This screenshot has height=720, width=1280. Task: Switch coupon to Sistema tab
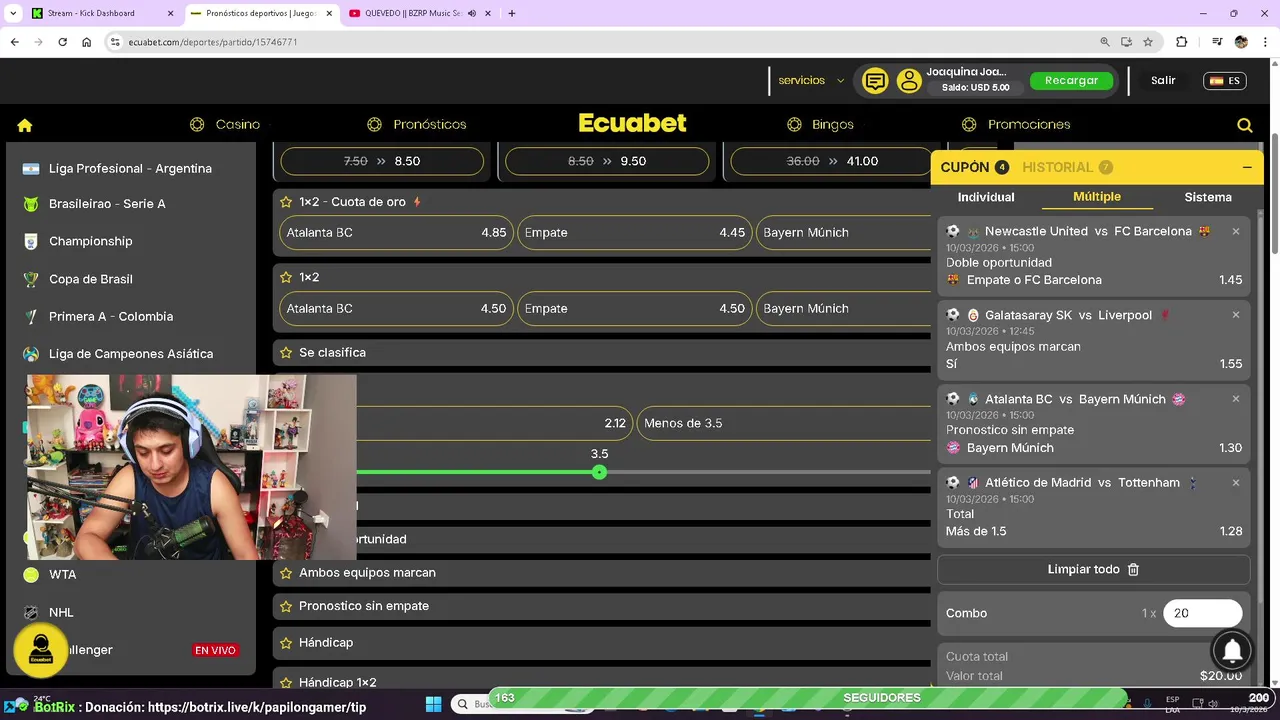click(1208, 198)
